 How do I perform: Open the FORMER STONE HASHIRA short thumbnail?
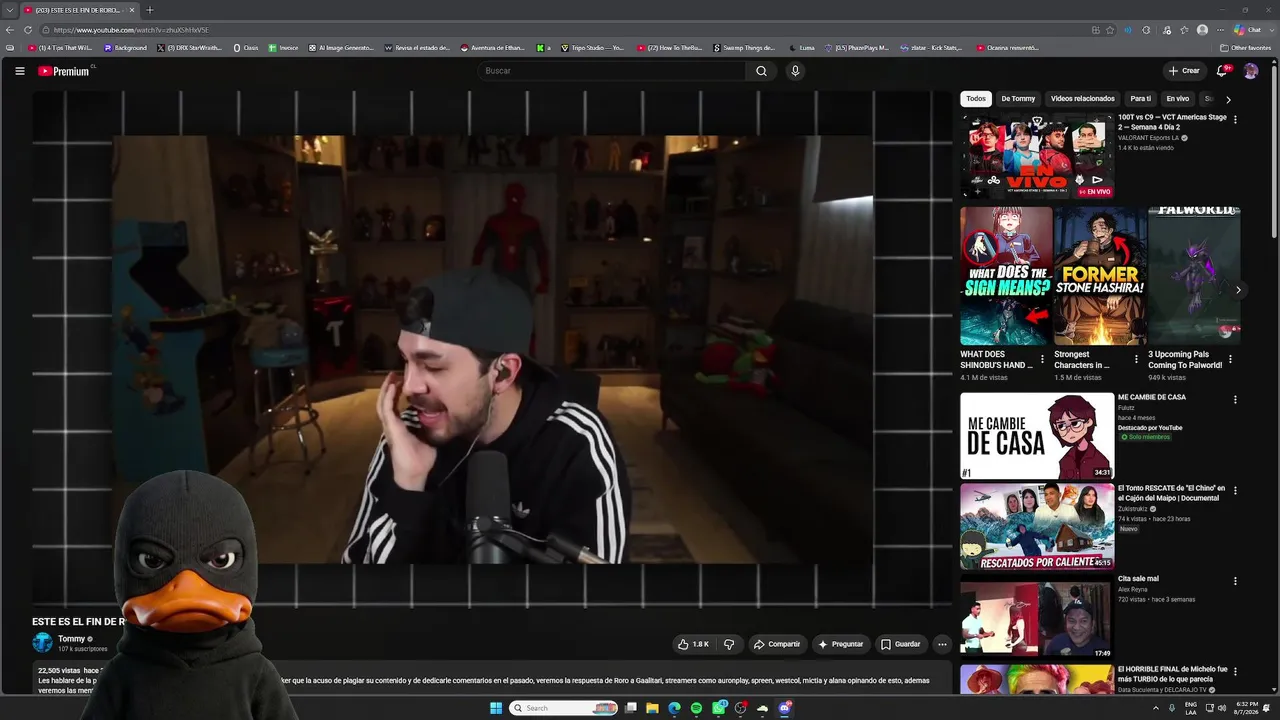pyautogui.click(x=1100, y=276)
